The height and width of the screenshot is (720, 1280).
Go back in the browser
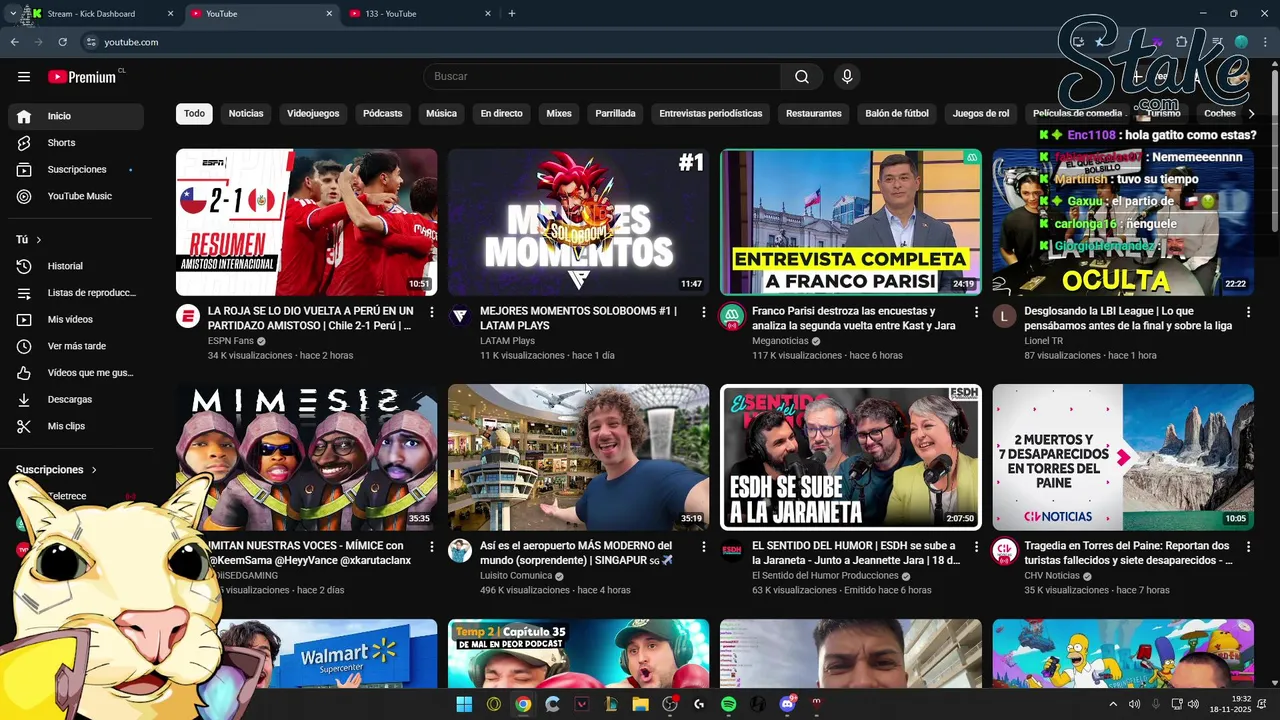pyautogui.click(x=14, y=42)
